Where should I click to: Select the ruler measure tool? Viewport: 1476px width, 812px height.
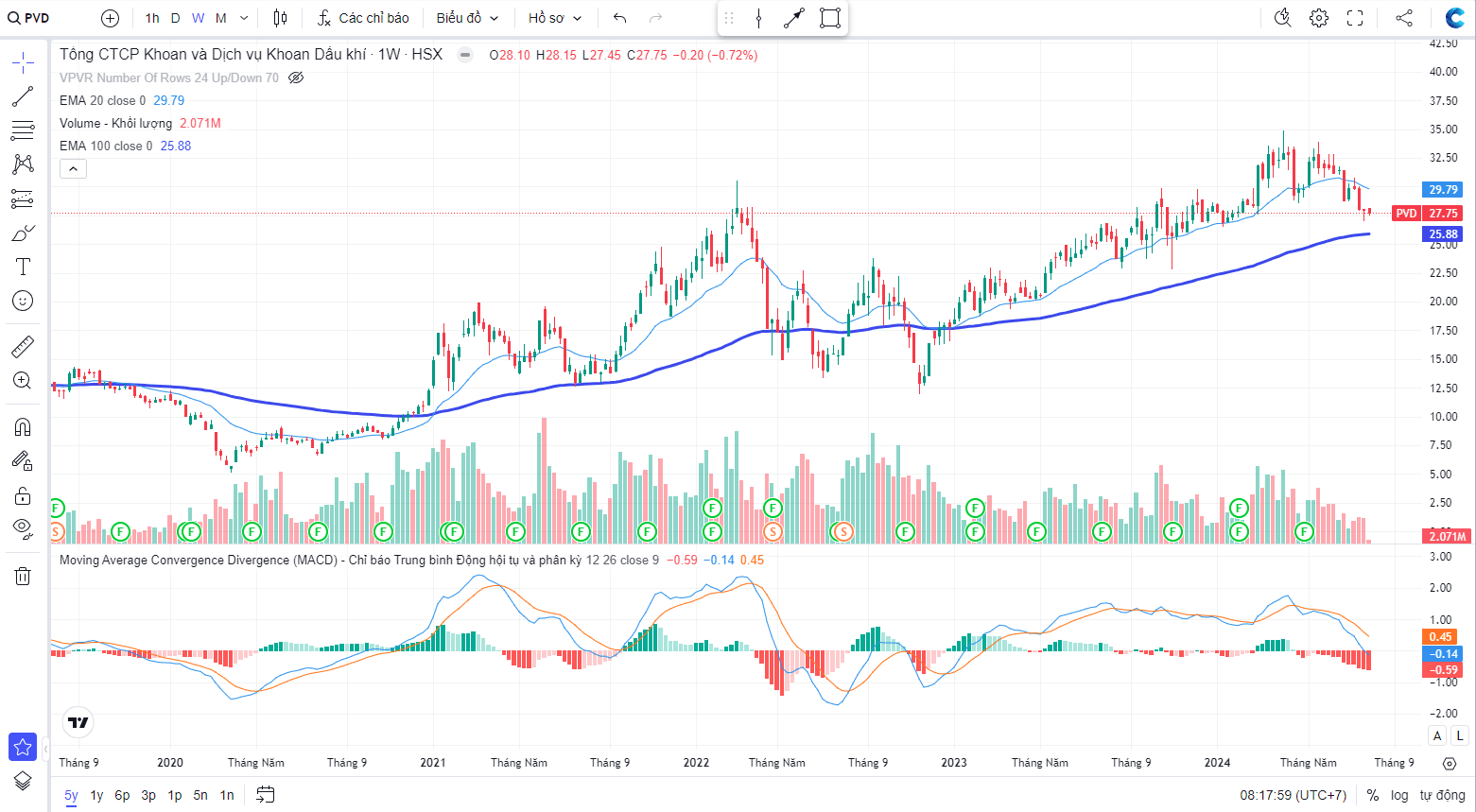[x=23, y=347]
